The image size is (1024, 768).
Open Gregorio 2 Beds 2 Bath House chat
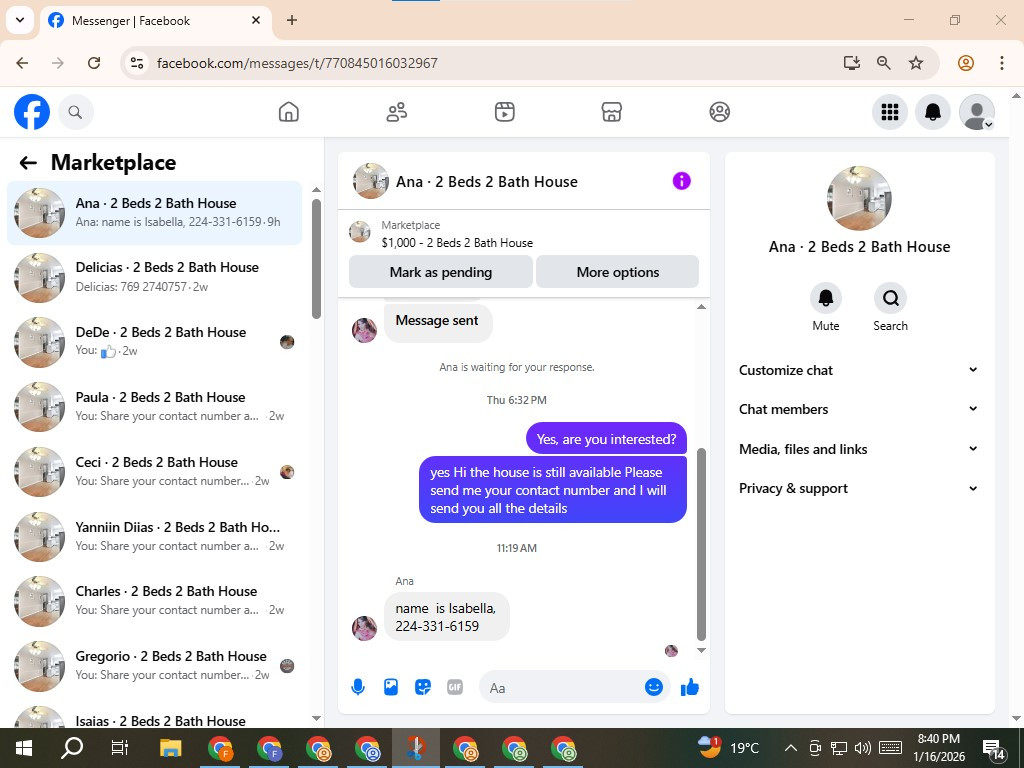155,665
